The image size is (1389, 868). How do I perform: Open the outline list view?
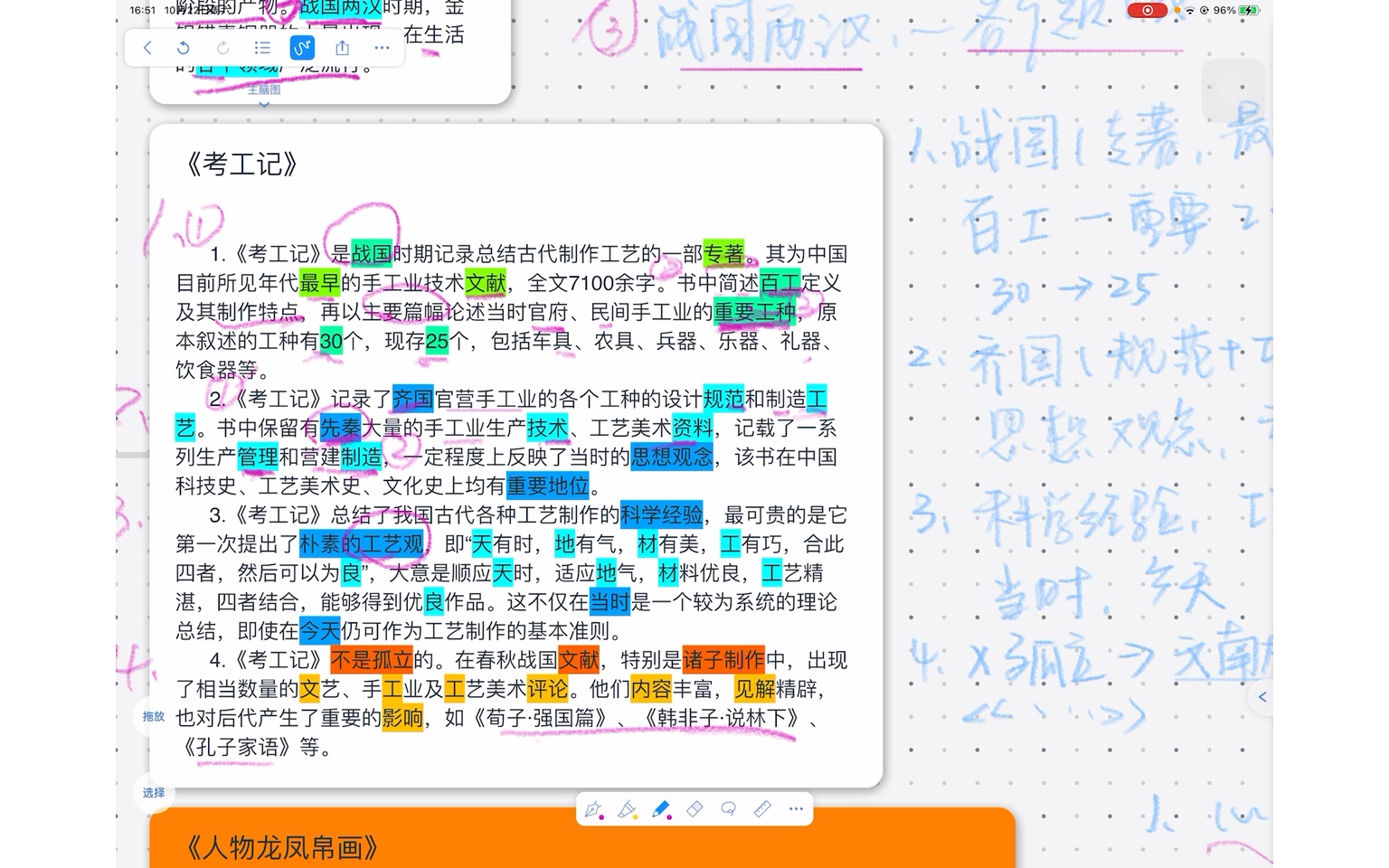[262, 48]
